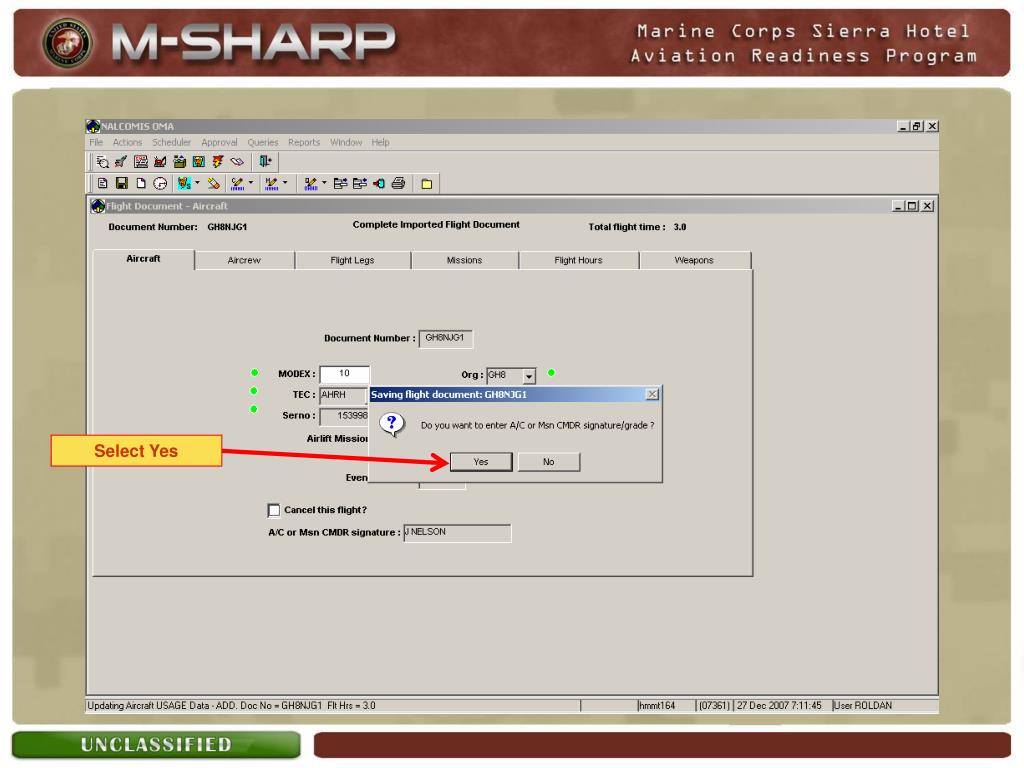Click the cyan S toolbar icon
Screen dimensions: 1024x768
[x=184, y=184]
